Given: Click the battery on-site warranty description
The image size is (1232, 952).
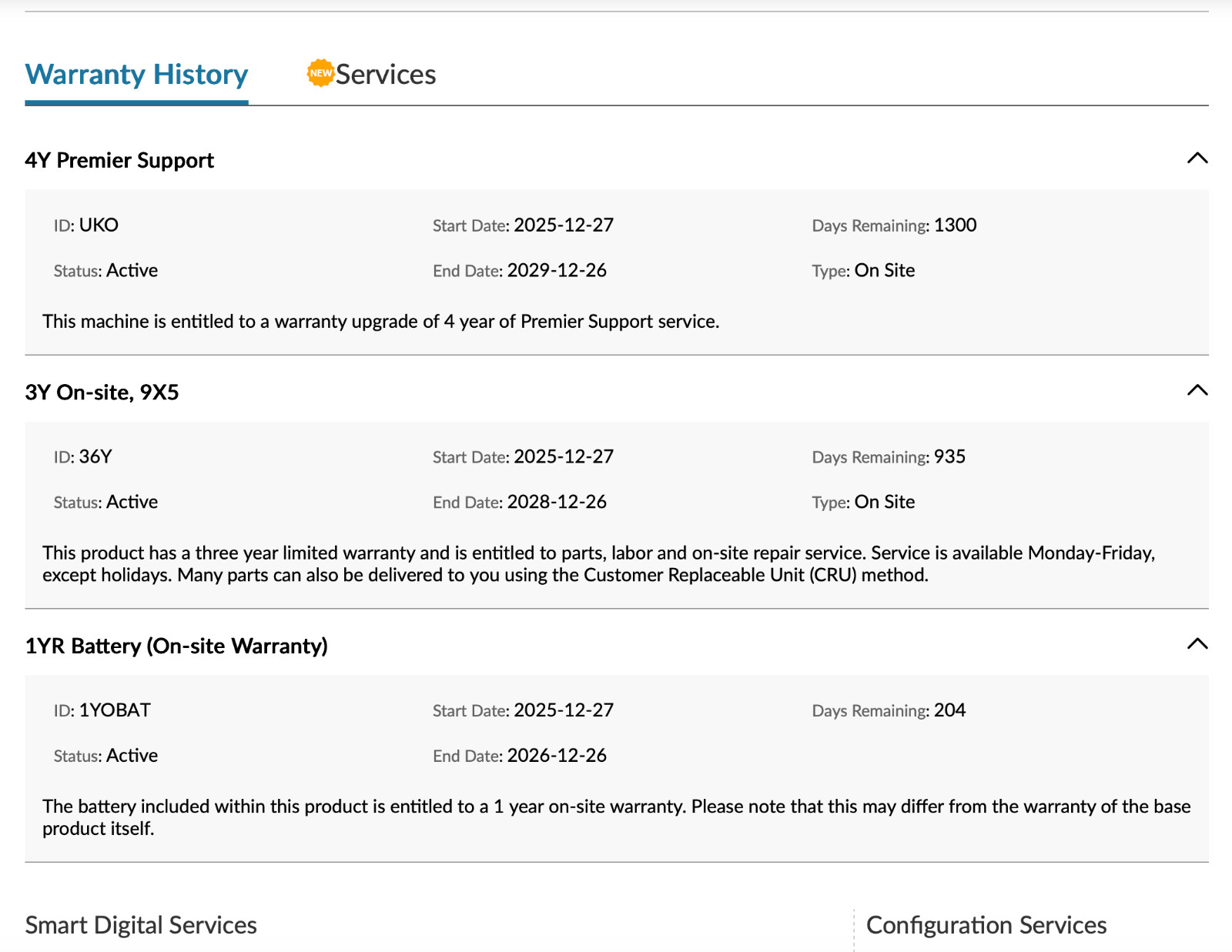Looking at the screenshot, I should 616,817.
